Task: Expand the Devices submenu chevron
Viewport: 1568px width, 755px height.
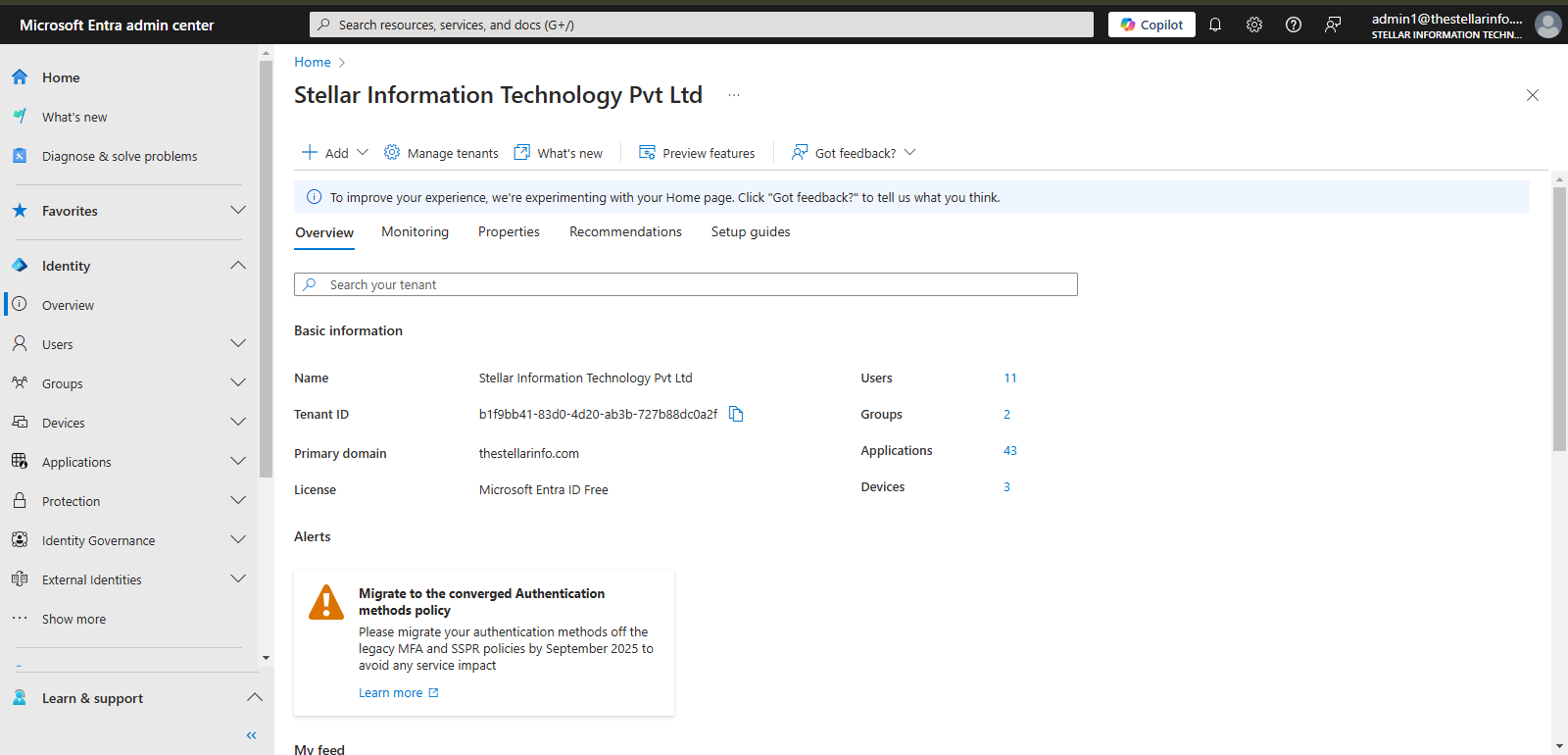Action: coord(238,422)
